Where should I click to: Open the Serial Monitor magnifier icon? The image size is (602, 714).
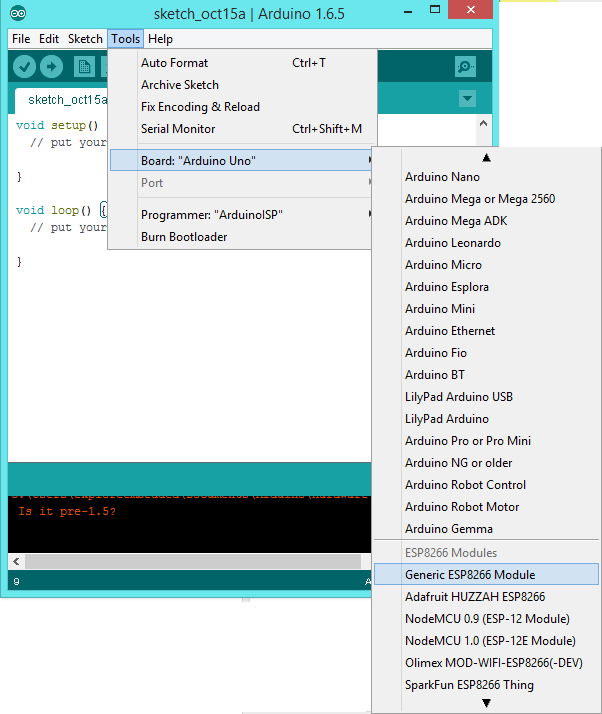[465, 67]
